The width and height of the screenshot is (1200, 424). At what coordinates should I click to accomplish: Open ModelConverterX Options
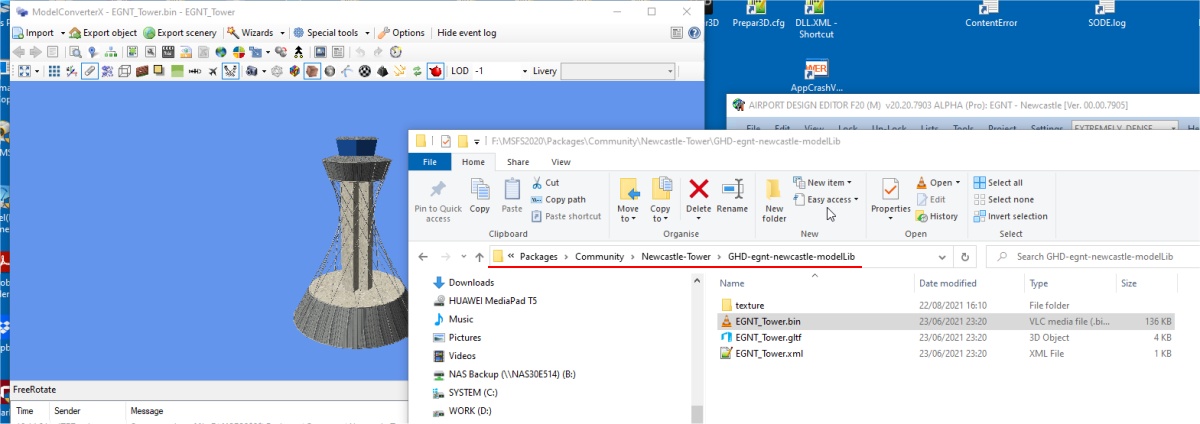click(x=401, y=33)
